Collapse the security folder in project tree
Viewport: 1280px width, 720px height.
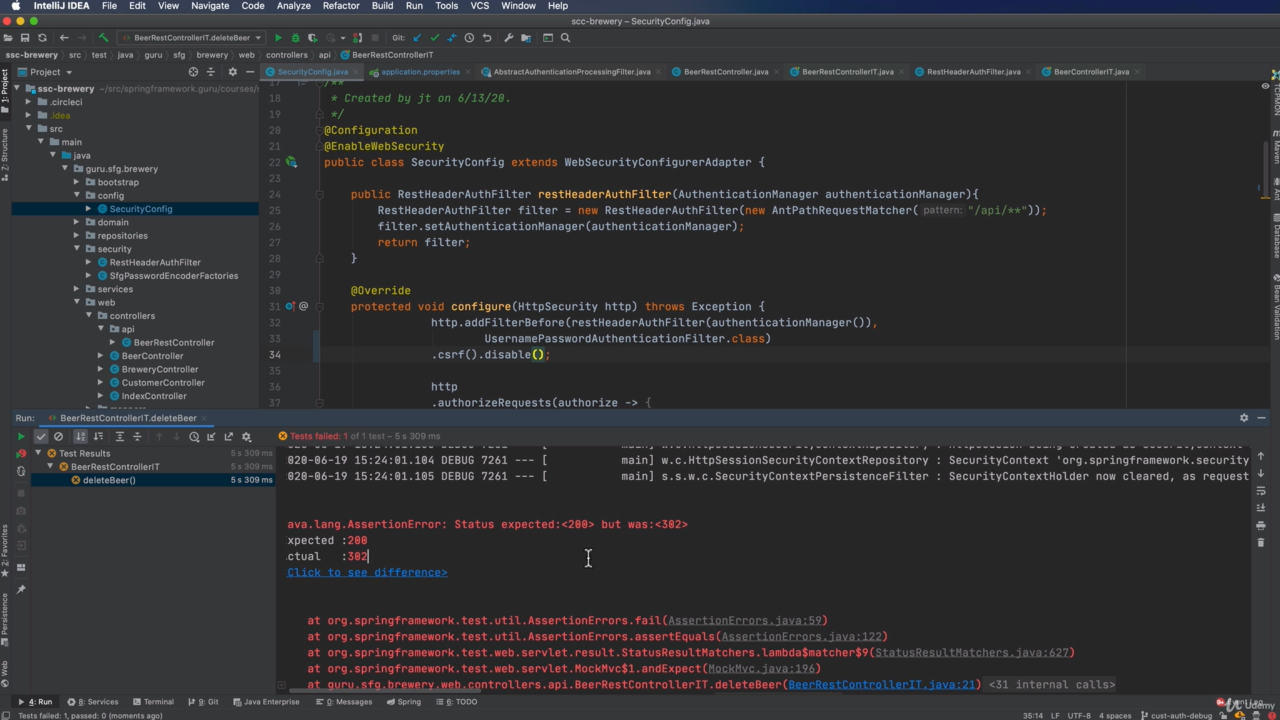[77, 249]
